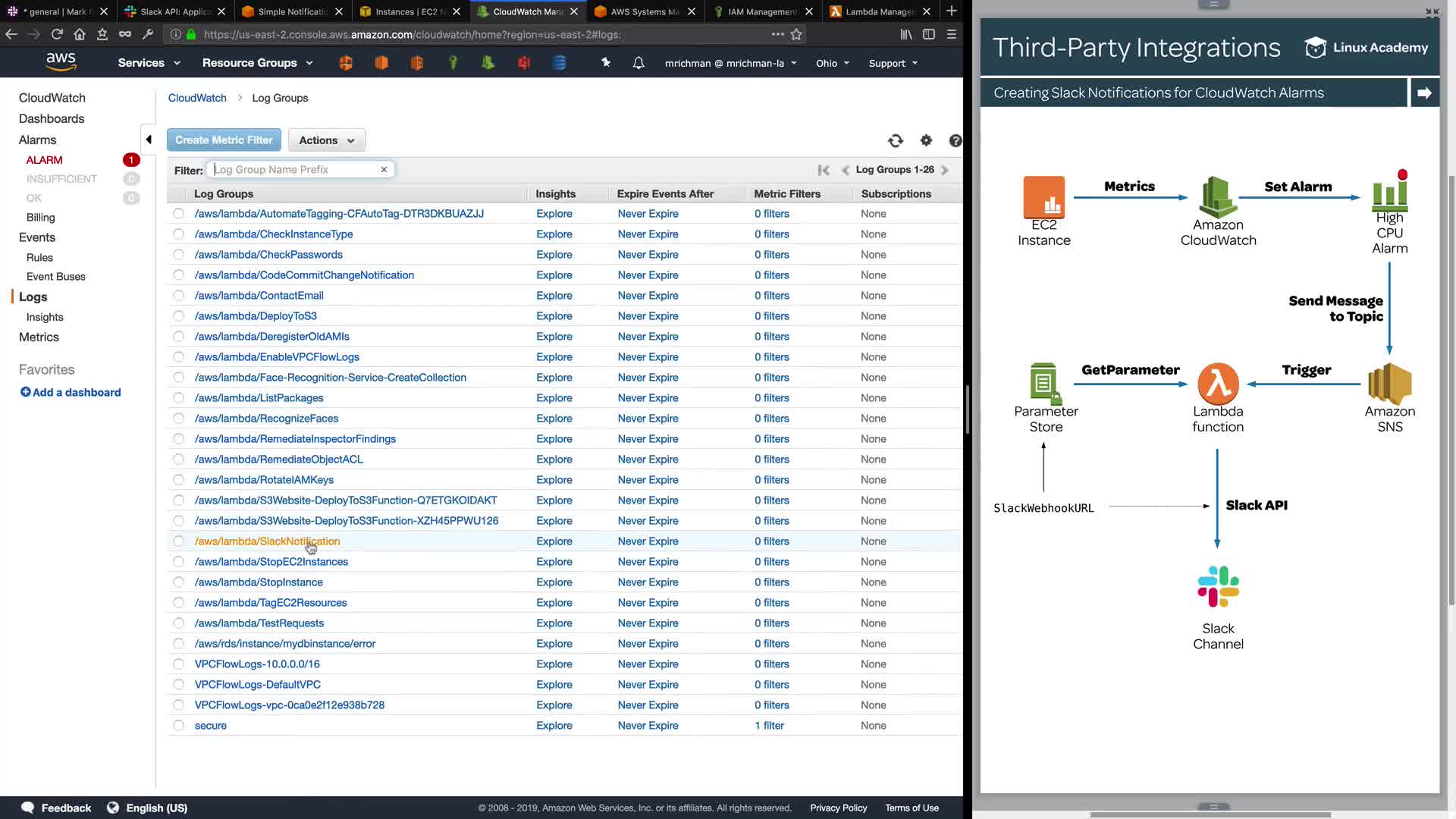1456x819 pixels.
Task: Click the AWS logo home icon
Action: pyautogui.click(x=61, y=62)
